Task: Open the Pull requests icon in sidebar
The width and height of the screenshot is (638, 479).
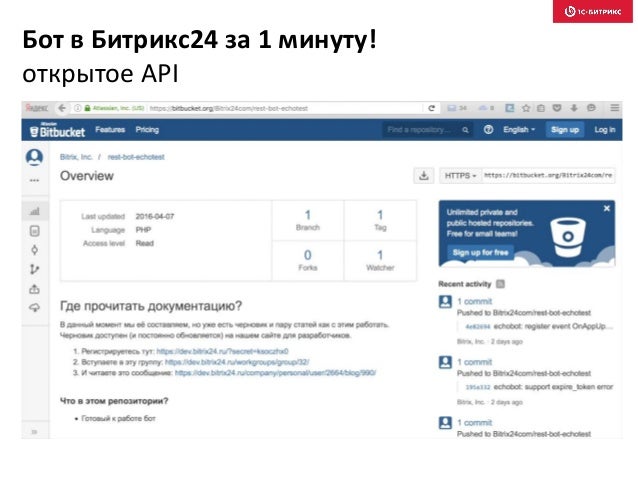Action: coord(35,289)
